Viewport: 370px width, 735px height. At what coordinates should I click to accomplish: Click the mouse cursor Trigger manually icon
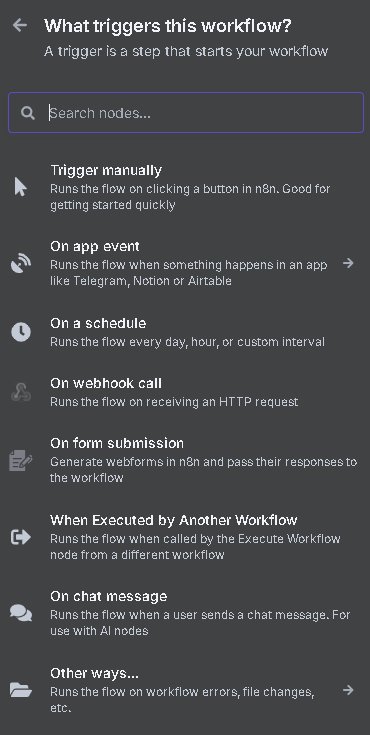click(x=21, y=187)
